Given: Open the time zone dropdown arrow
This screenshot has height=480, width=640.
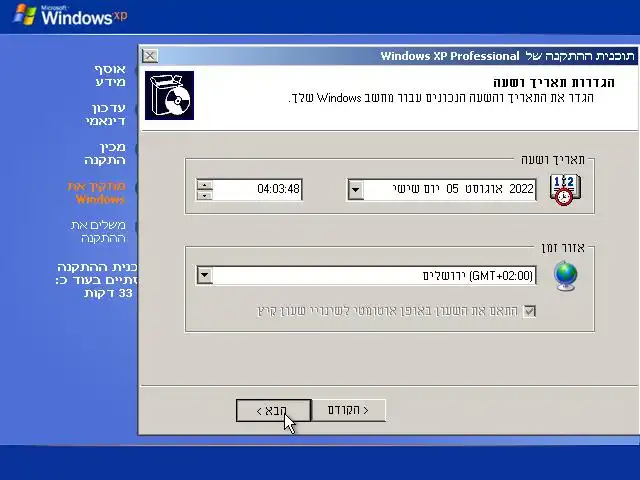Looking at the screenshot, I should pos(204,276).
